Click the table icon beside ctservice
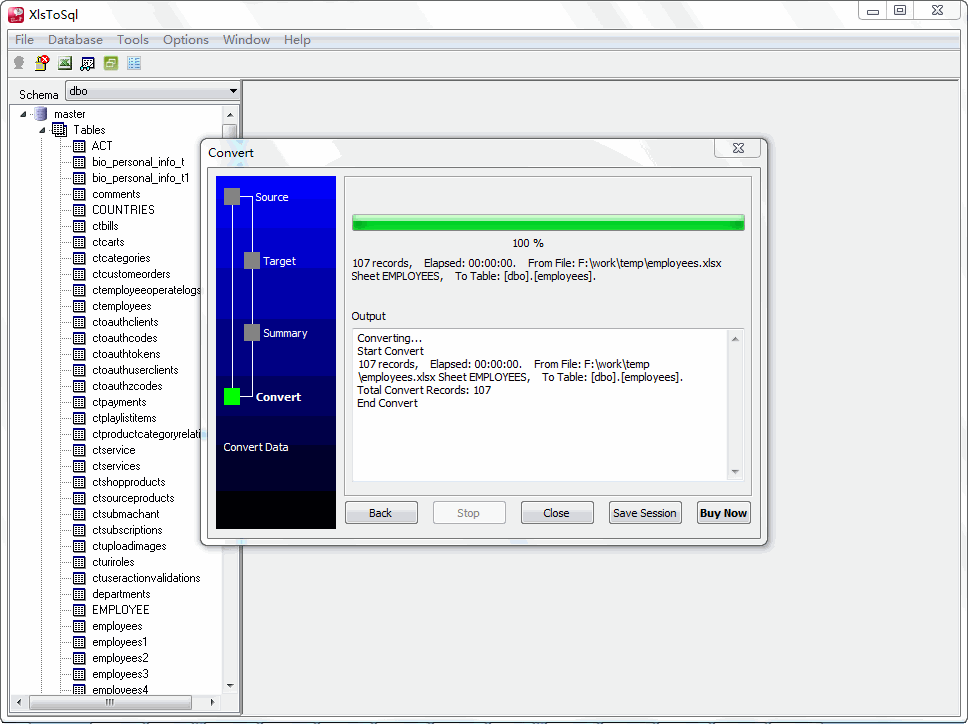This screenshot has width=968, height=724. point(79,450)
